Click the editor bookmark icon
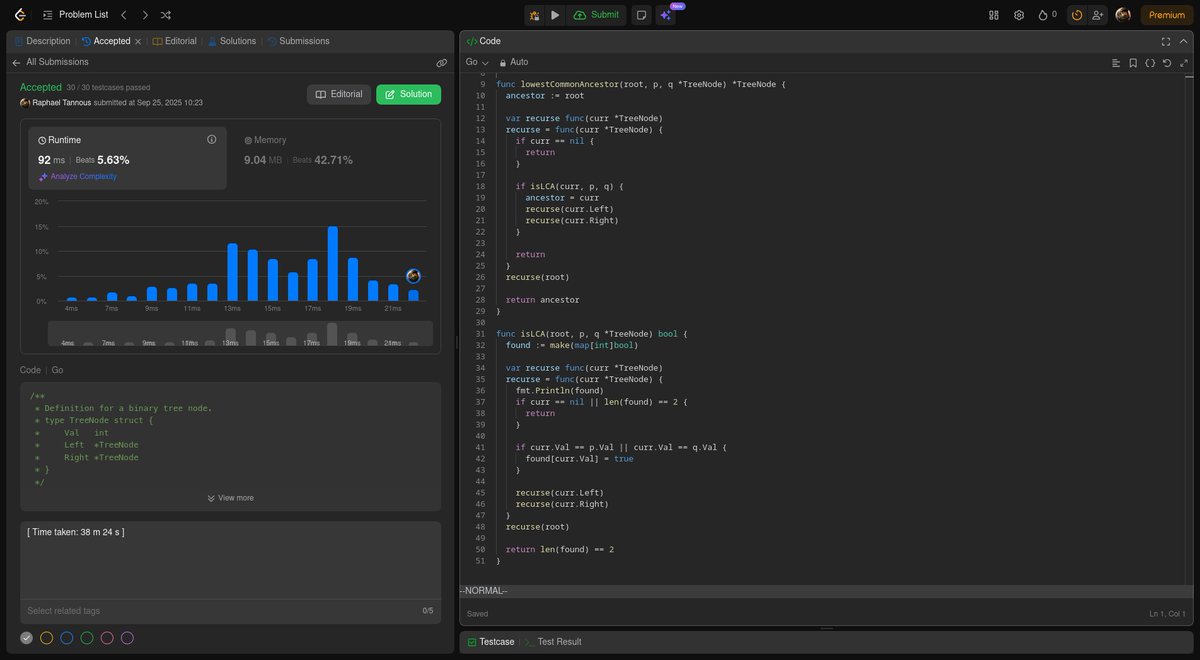1200x660 pixels. coord(1133,62)
